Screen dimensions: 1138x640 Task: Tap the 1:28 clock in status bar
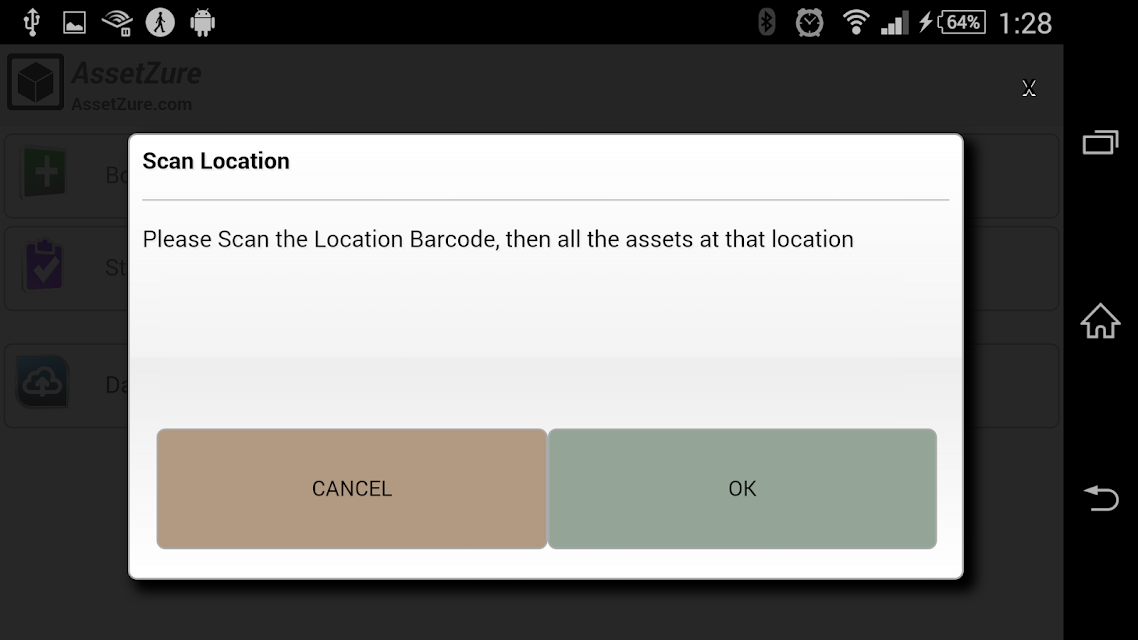click(1025, 23)
